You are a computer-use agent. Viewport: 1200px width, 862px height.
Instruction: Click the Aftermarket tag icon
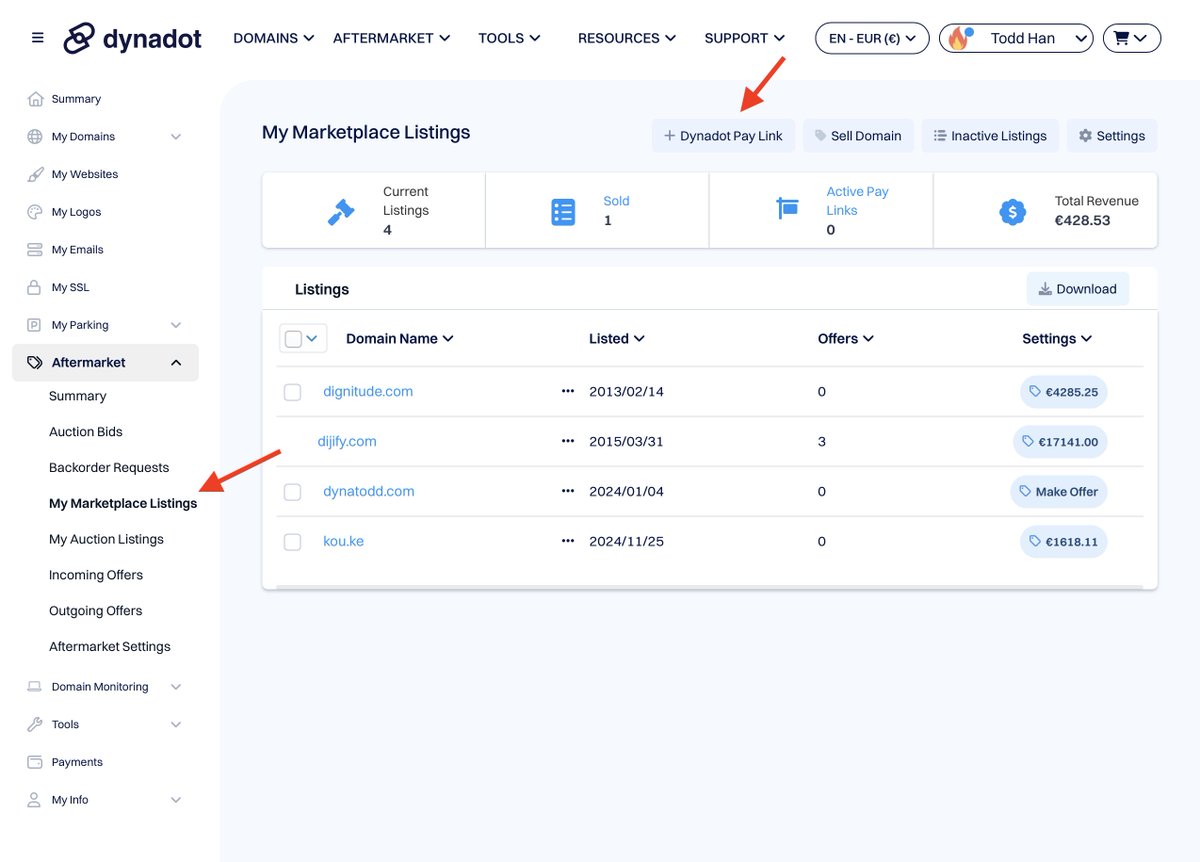click(35, 363)
